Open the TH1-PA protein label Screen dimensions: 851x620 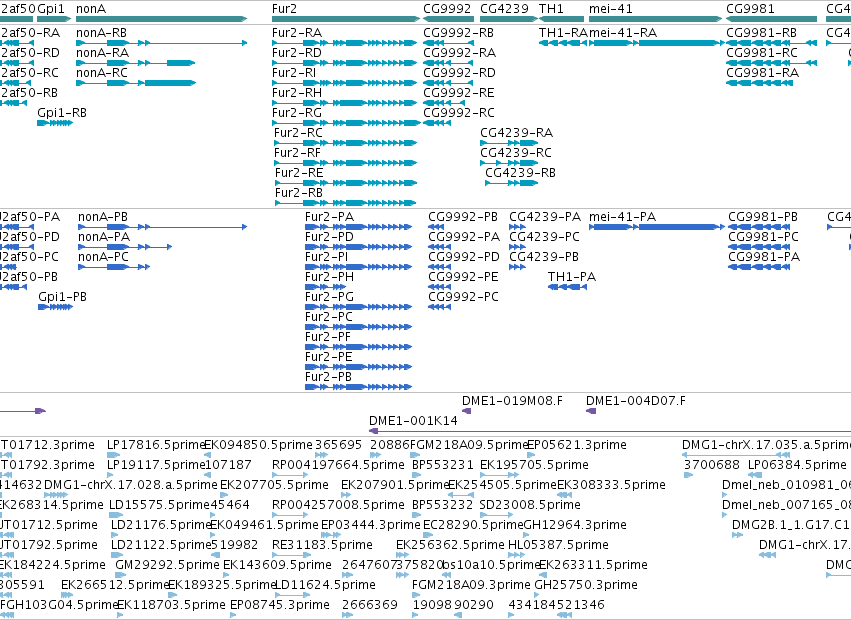point(572,277)
